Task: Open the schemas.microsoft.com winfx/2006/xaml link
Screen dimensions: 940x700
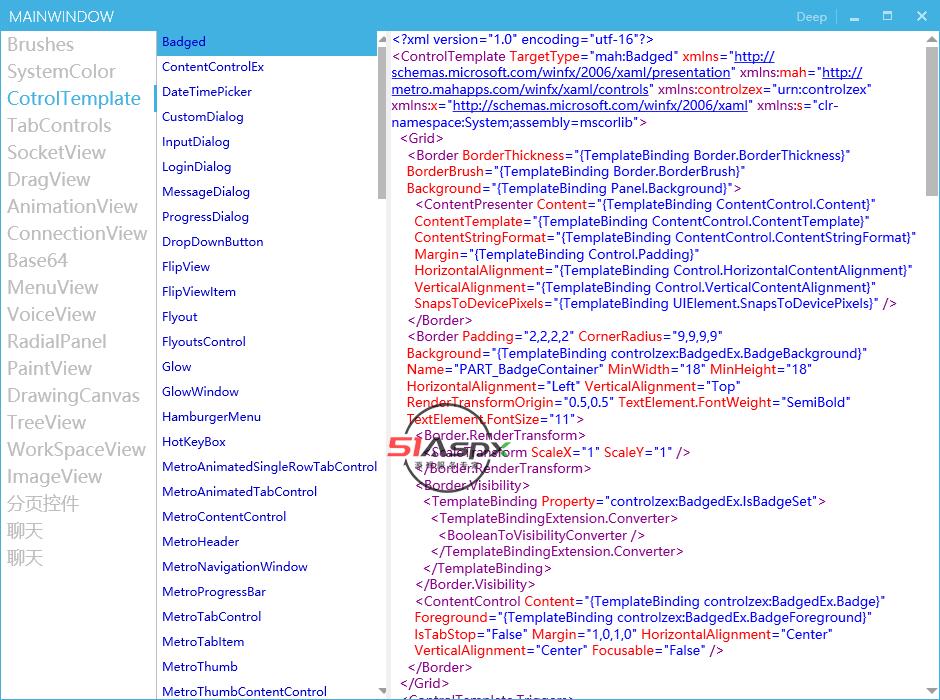Action: click(x=599, y=105)
